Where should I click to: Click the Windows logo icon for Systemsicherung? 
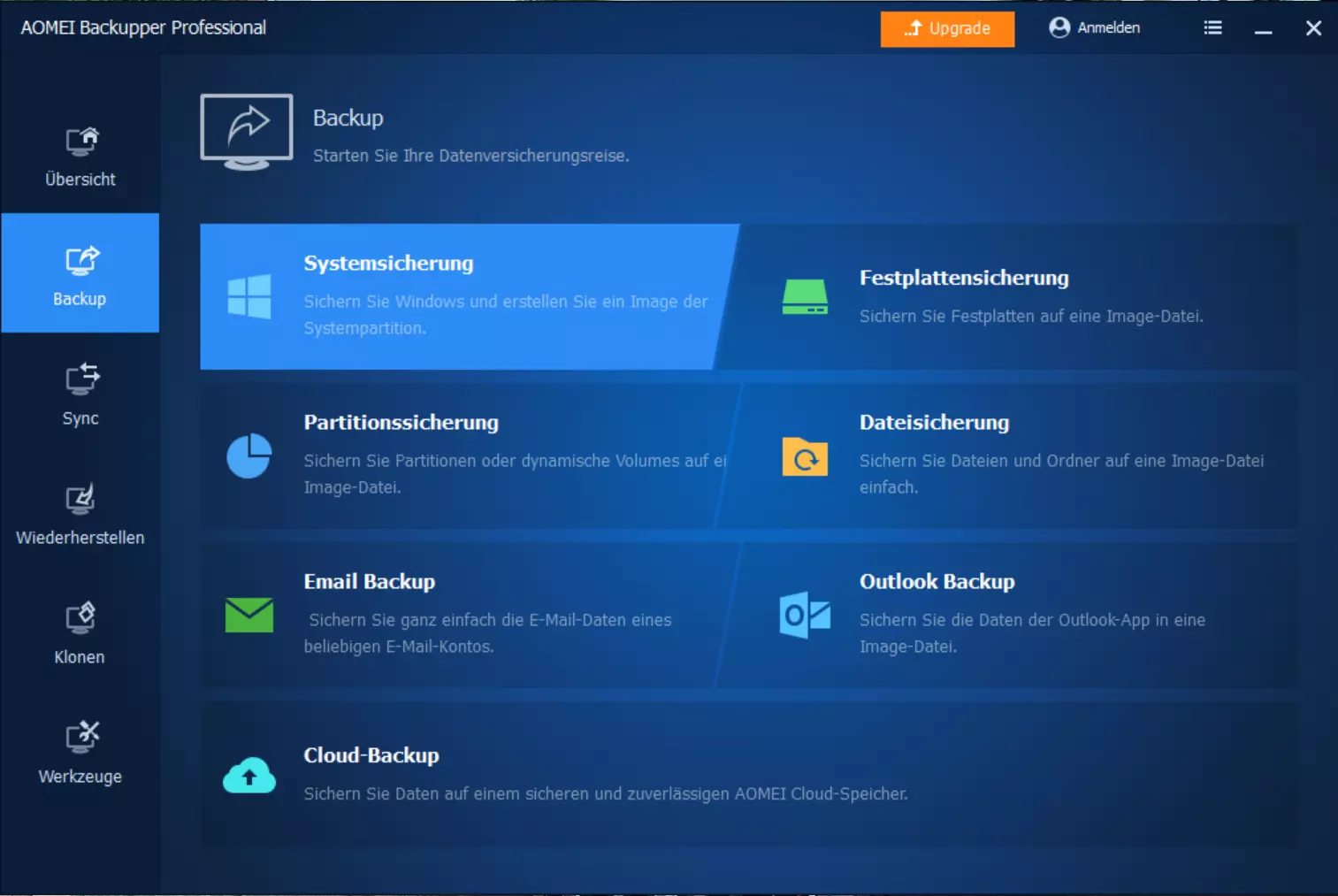(249, 296)
